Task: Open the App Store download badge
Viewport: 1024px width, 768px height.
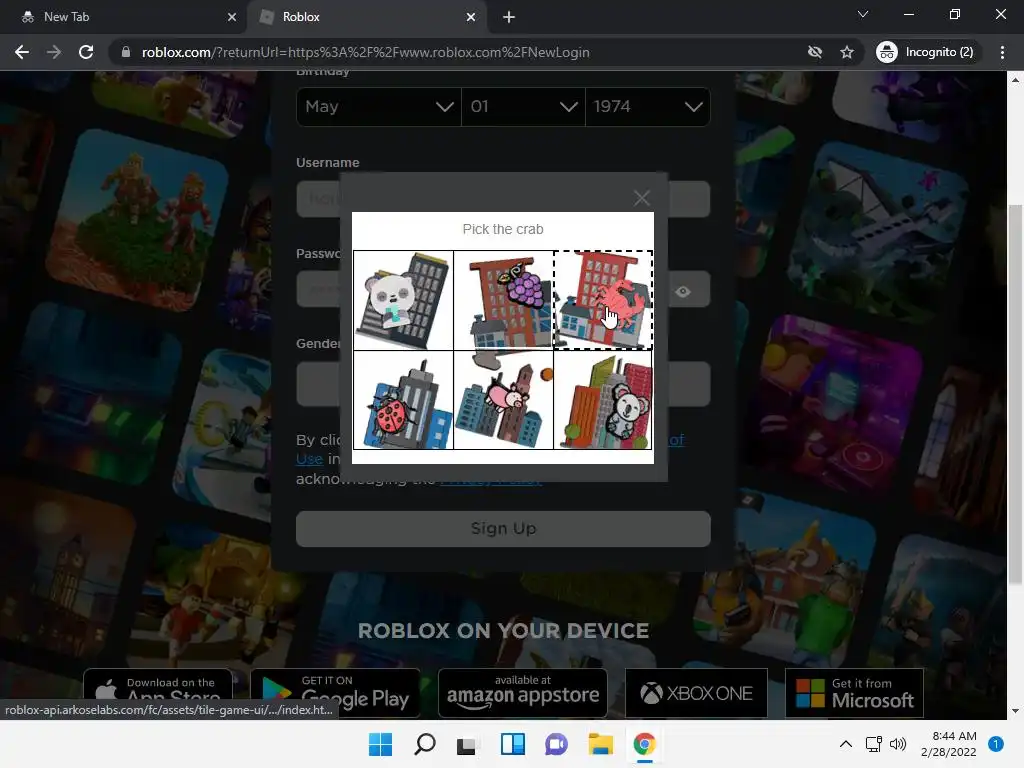Action: coord(158,693)
